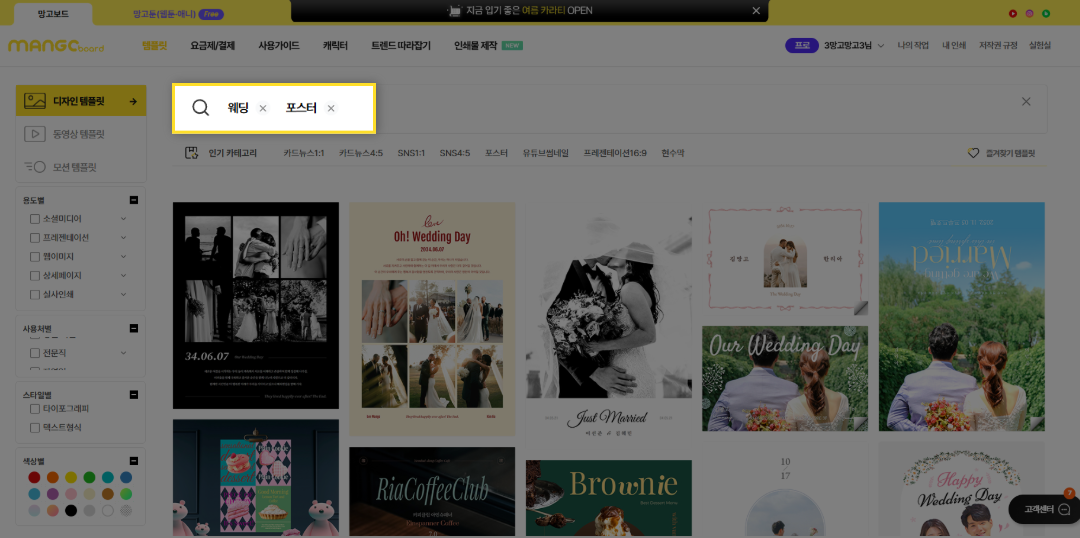Expand the 프레젠테이션 chevron
The height and width of the screenshot is (538, 1080).
[x=123, y=238]
